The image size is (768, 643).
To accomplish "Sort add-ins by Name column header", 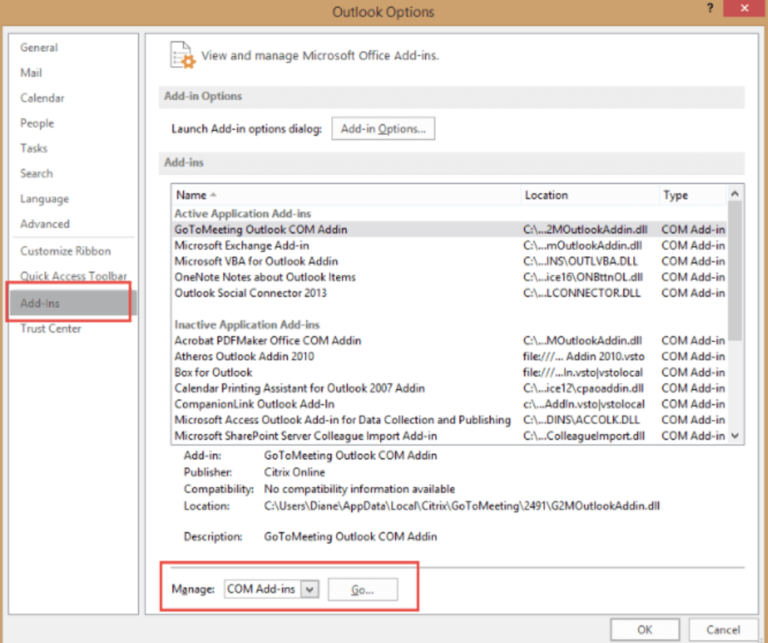I will pyautogui.click(x=346, y=195).
